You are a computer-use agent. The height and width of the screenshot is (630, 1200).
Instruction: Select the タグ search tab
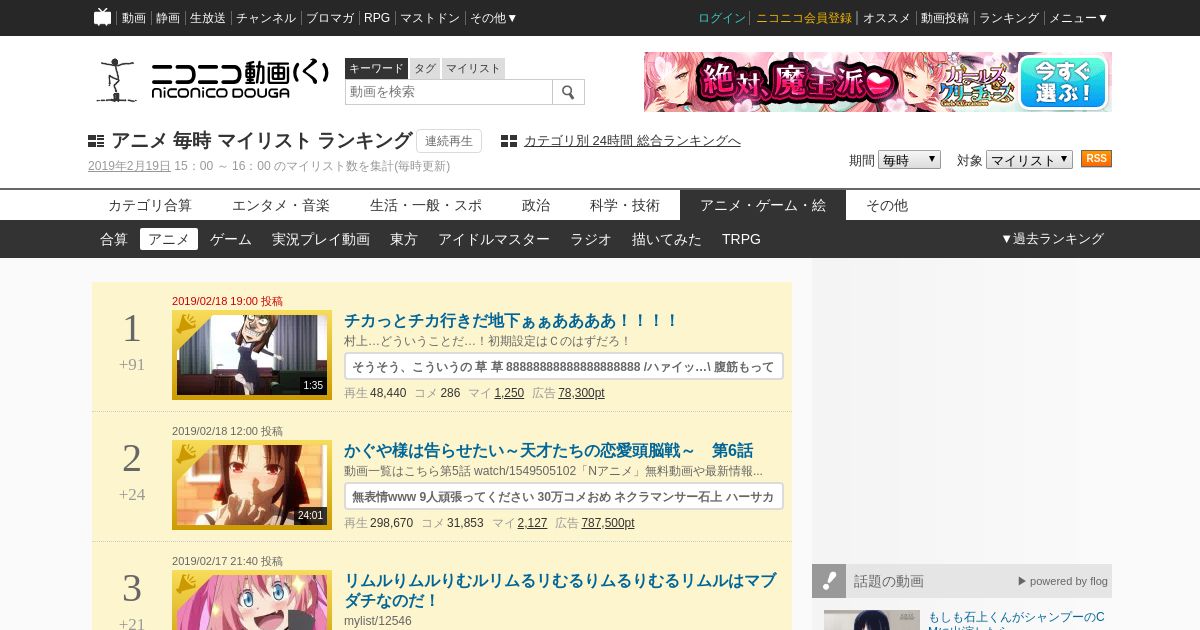coord(425,68)
